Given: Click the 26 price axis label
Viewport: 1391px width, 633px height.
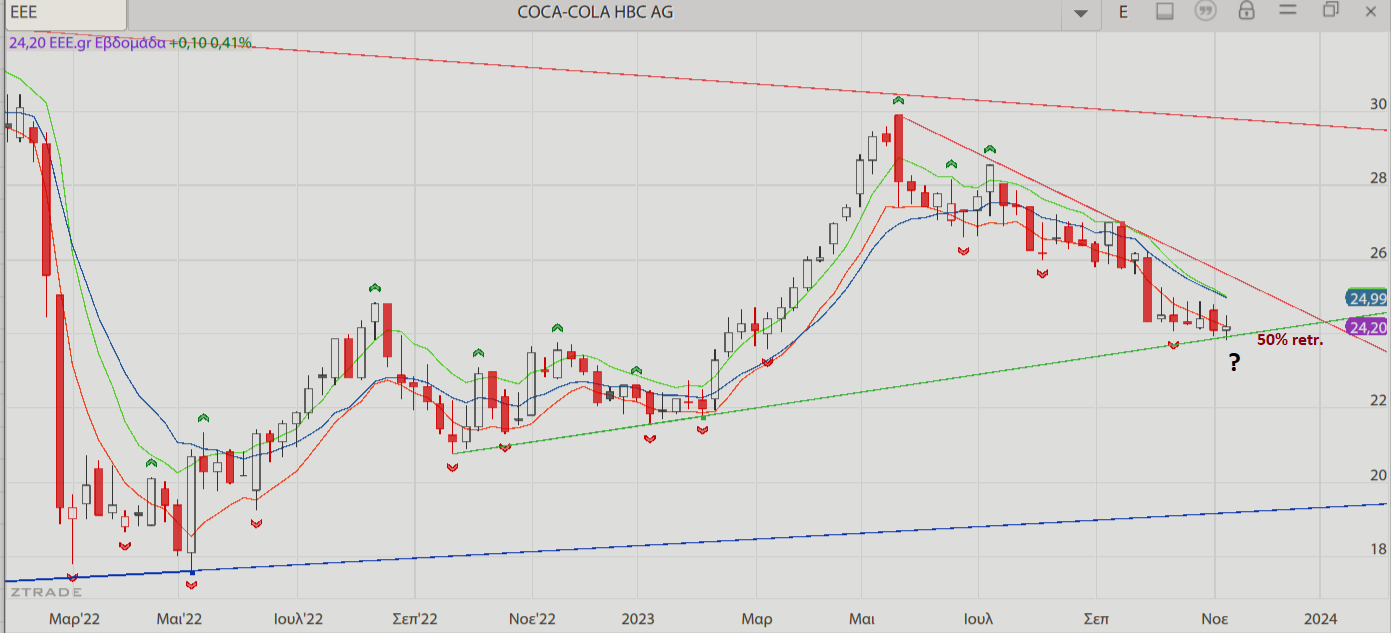Looking at the screenshot, I should coord(1379,253).
